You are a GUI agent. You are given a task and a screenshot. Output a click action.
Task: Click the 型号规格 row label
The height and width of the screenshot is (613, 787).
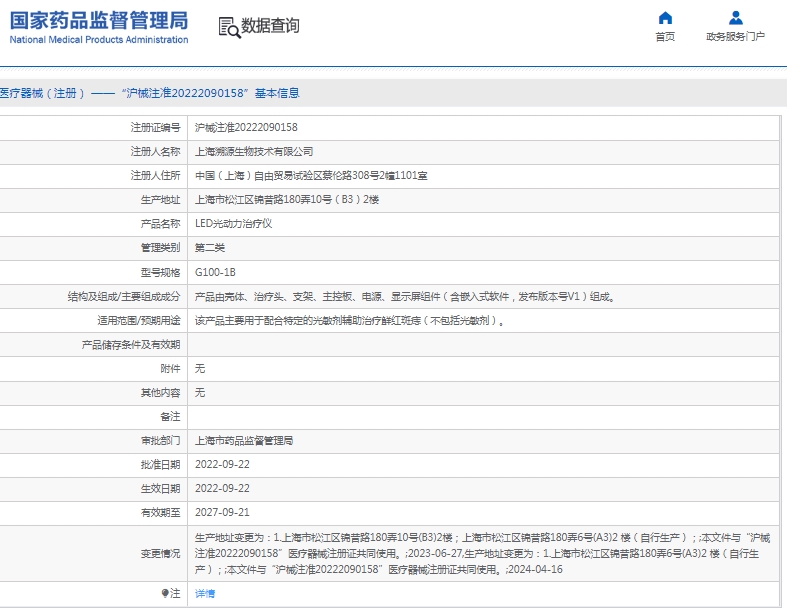coord(161,272)
